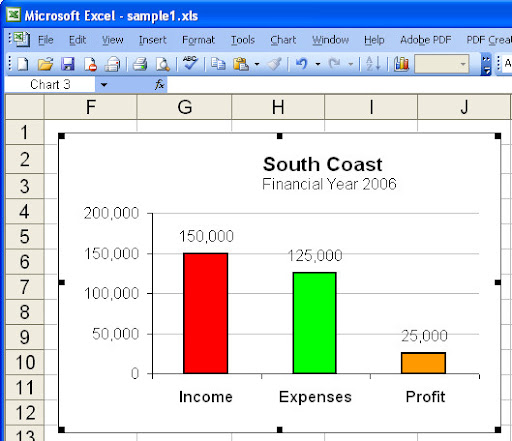Screen dimensions: 512x441
Task: Expand the Name Box dropdown arrow
Action: tap(104, 85)
